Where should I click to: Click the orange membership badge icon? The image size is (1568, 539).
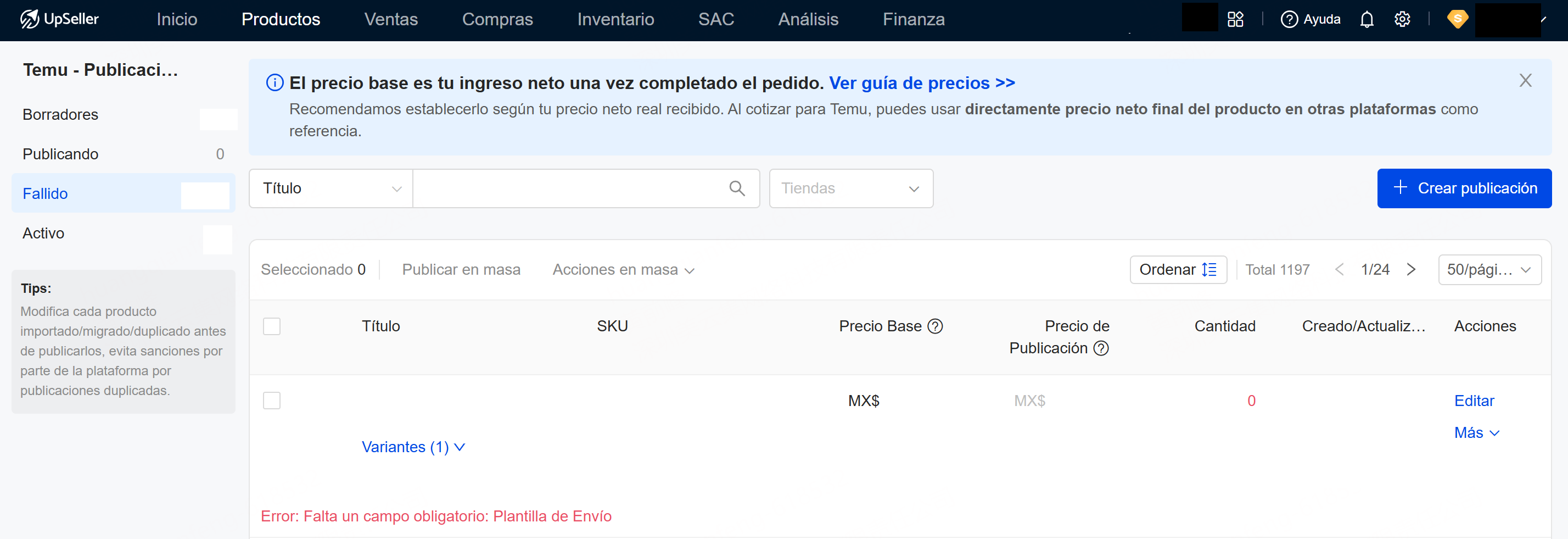point(1457,19)
